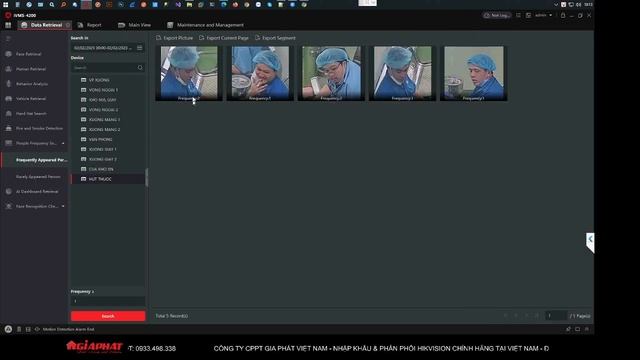
Task: Click the device list scrollbar
Action: 147,178
